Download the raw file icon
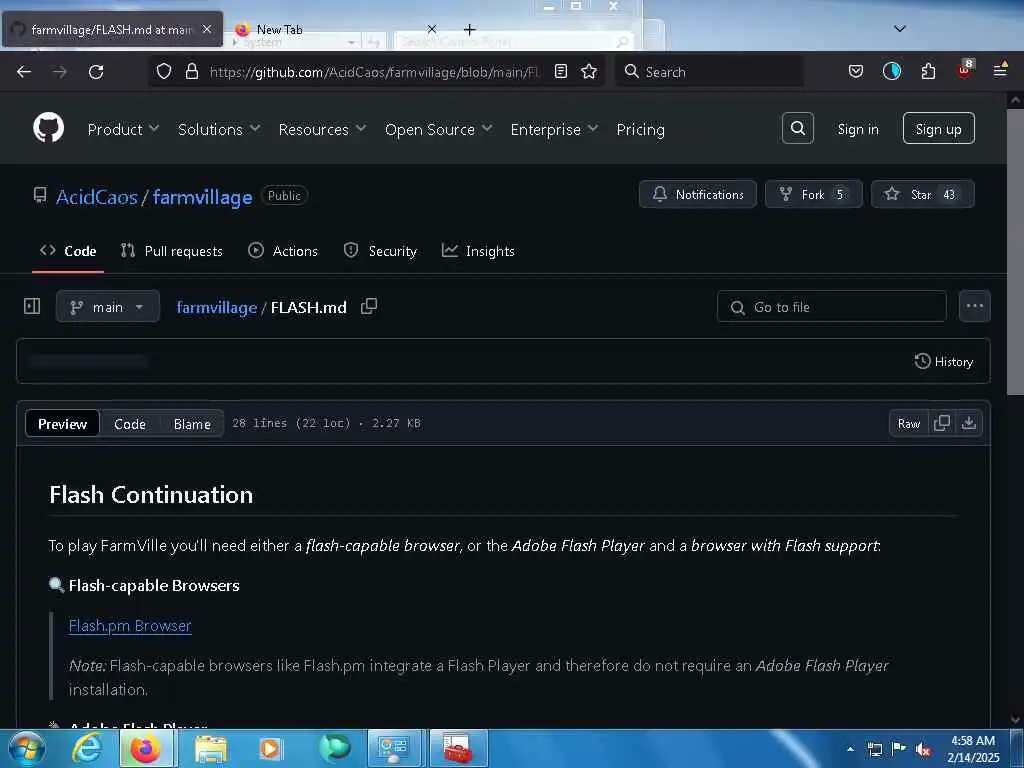1024x768 pixels. tap(969, 423)
